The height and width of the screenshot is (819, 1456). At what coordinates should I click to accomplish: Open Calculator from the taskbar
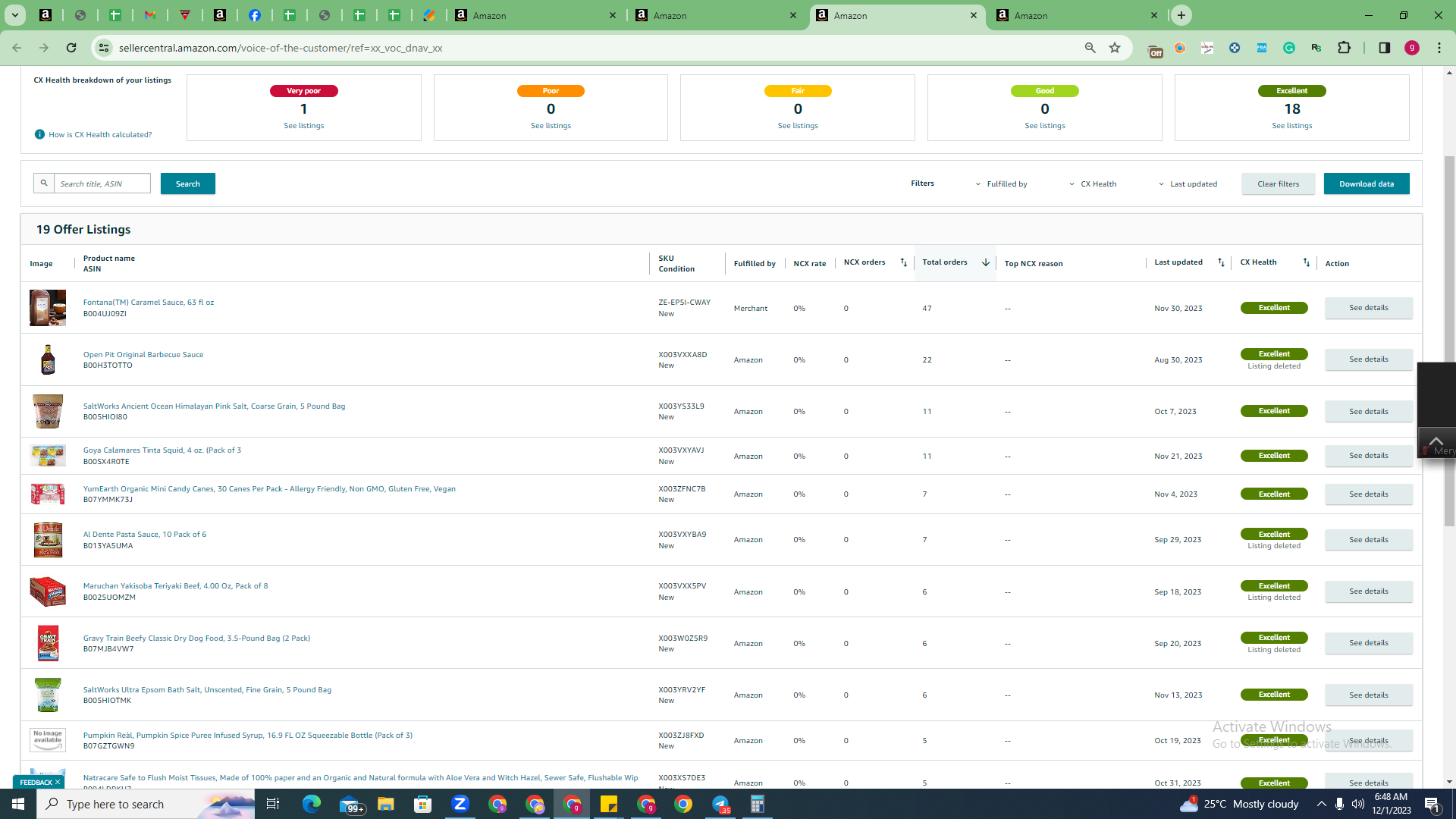pyautogui.click(x=758, y=804)
